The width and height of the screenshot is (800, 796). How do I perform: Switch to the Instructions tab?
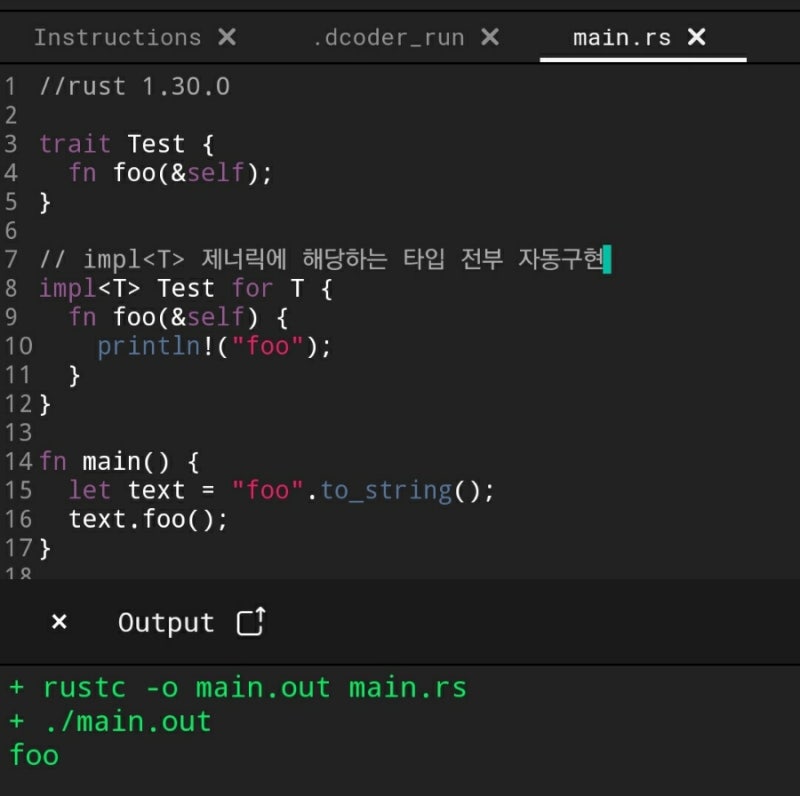(117, 37)
